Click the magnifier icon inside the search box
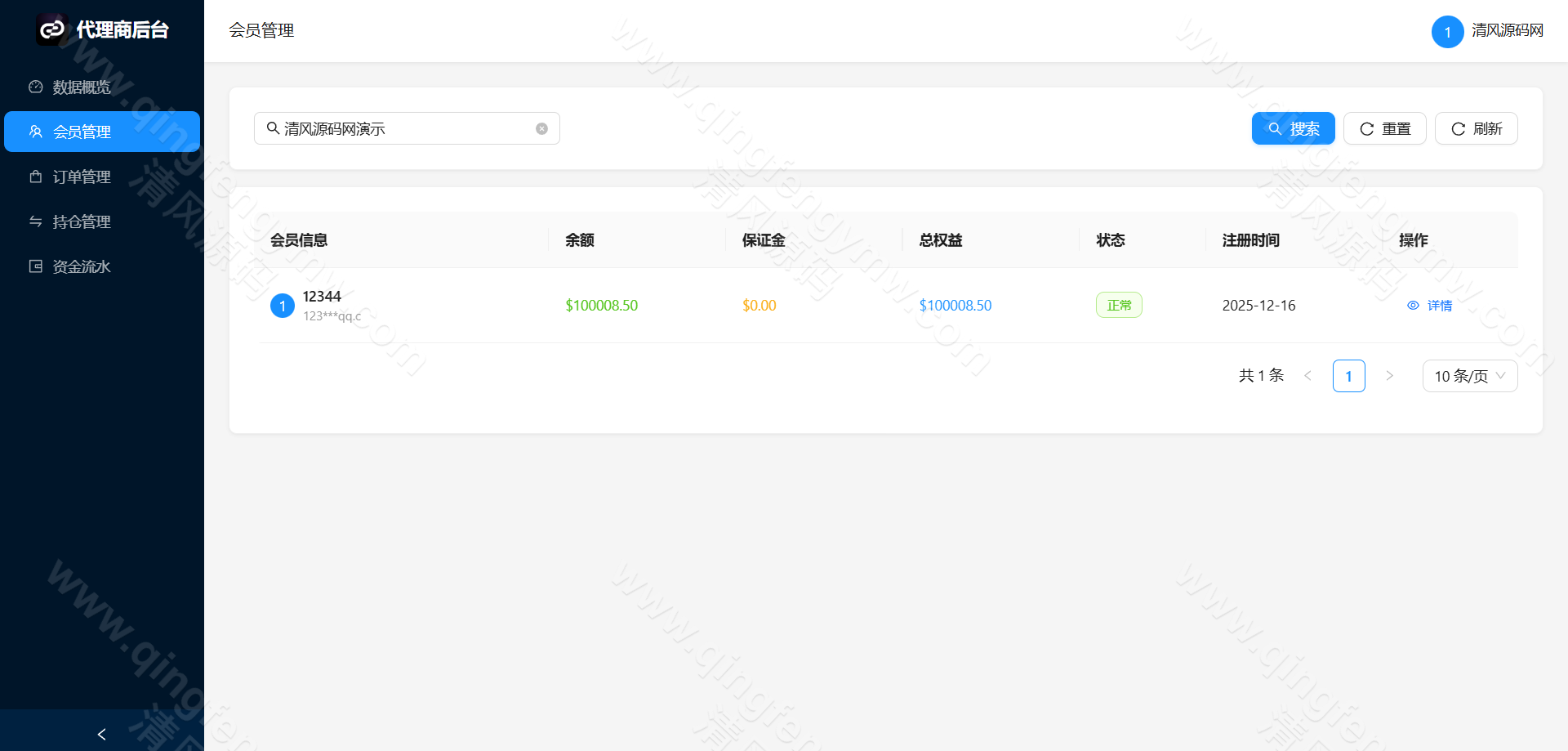The image size is (1568, 751). (274, 128)
